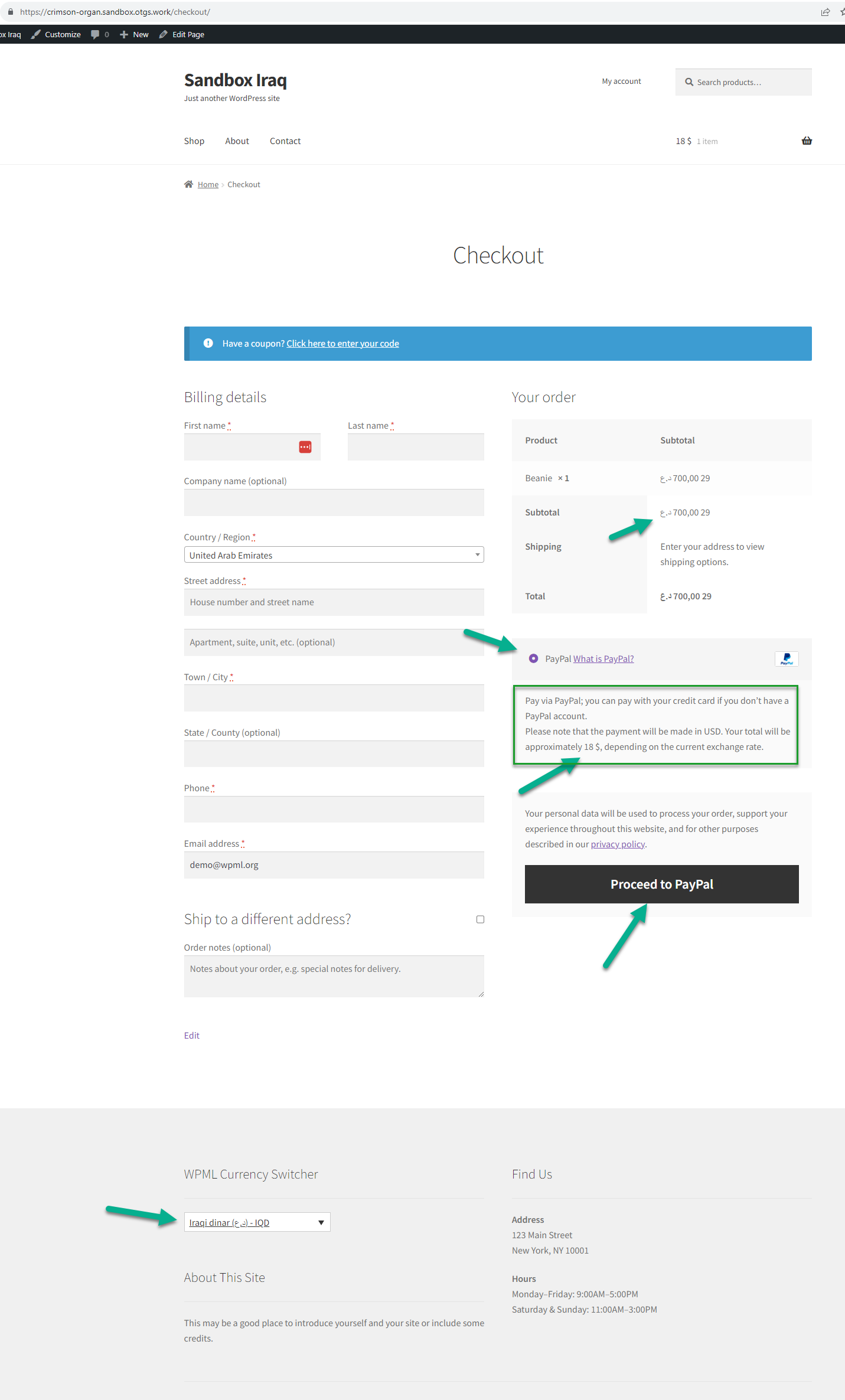Screen dimensions: 845x1400
Task: Click the lock icon in address bar
Action: [x=10, y=12]
